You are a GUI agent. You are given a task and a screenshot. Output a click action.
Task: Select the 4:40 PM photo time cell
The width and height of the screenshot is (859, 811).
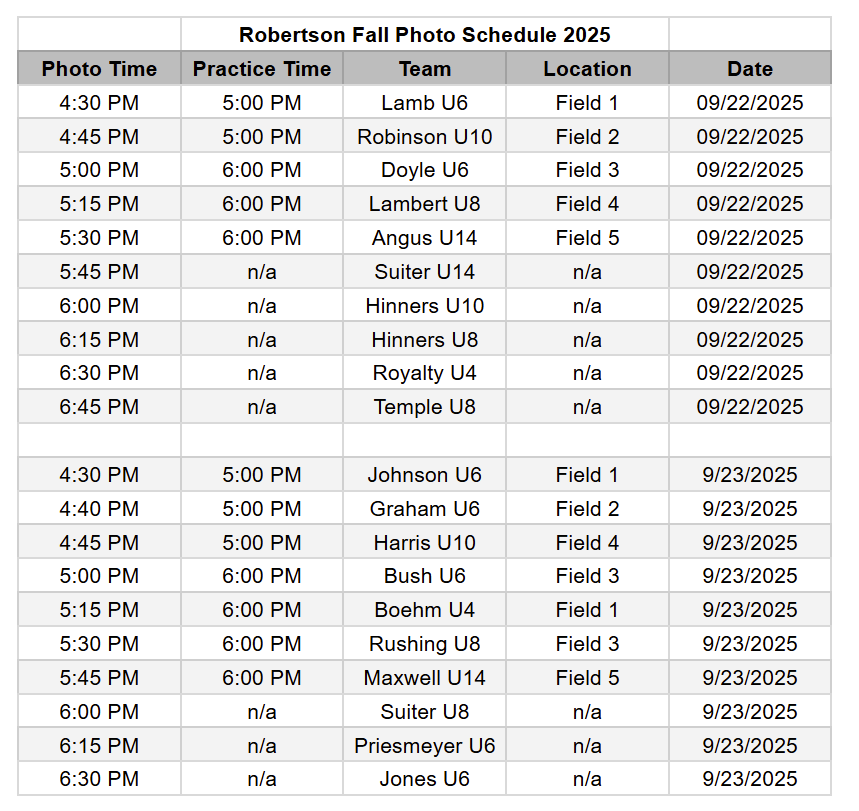coord(99,509)
